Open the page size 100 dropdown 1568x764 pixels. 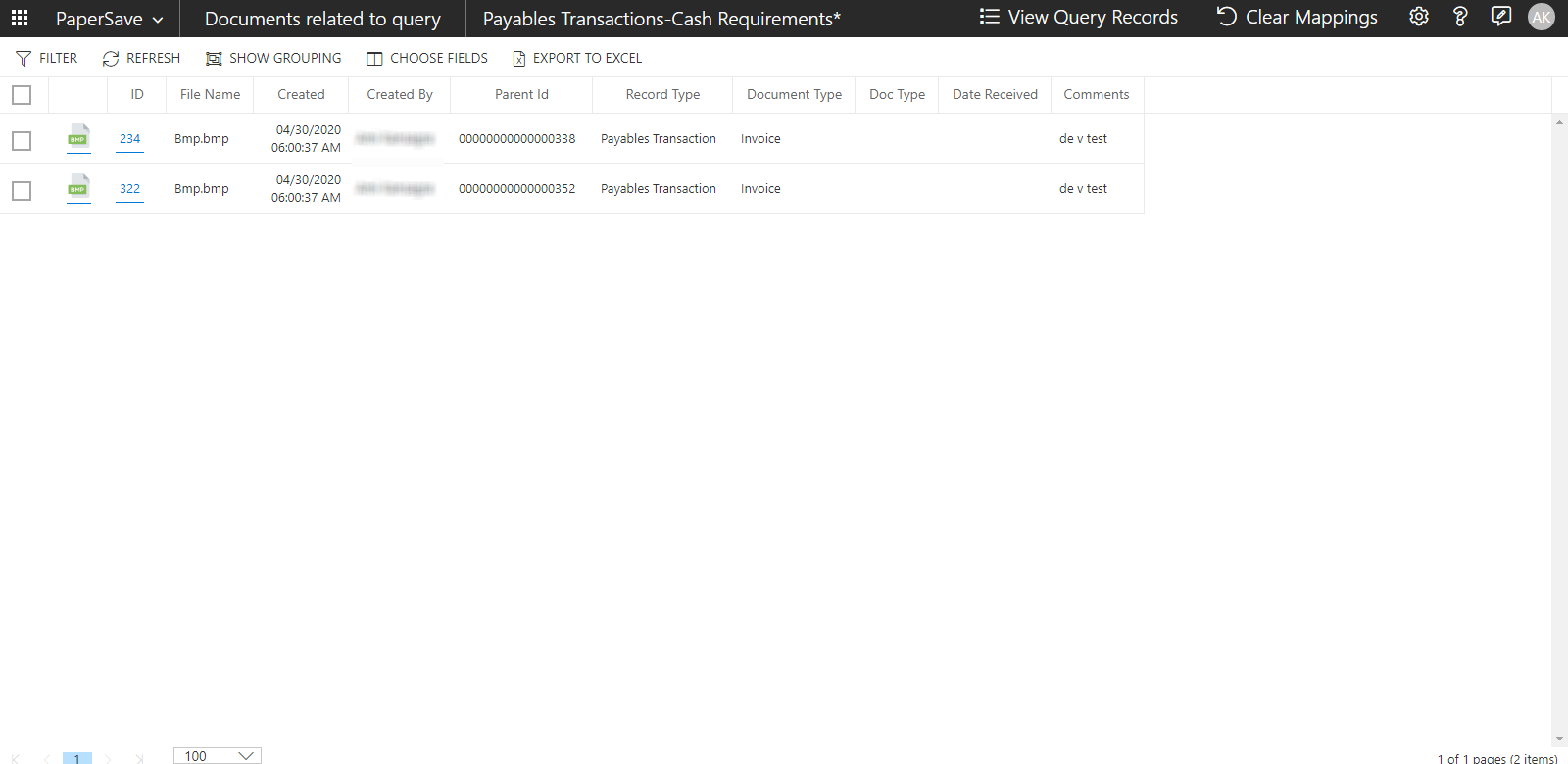point(217,756)
